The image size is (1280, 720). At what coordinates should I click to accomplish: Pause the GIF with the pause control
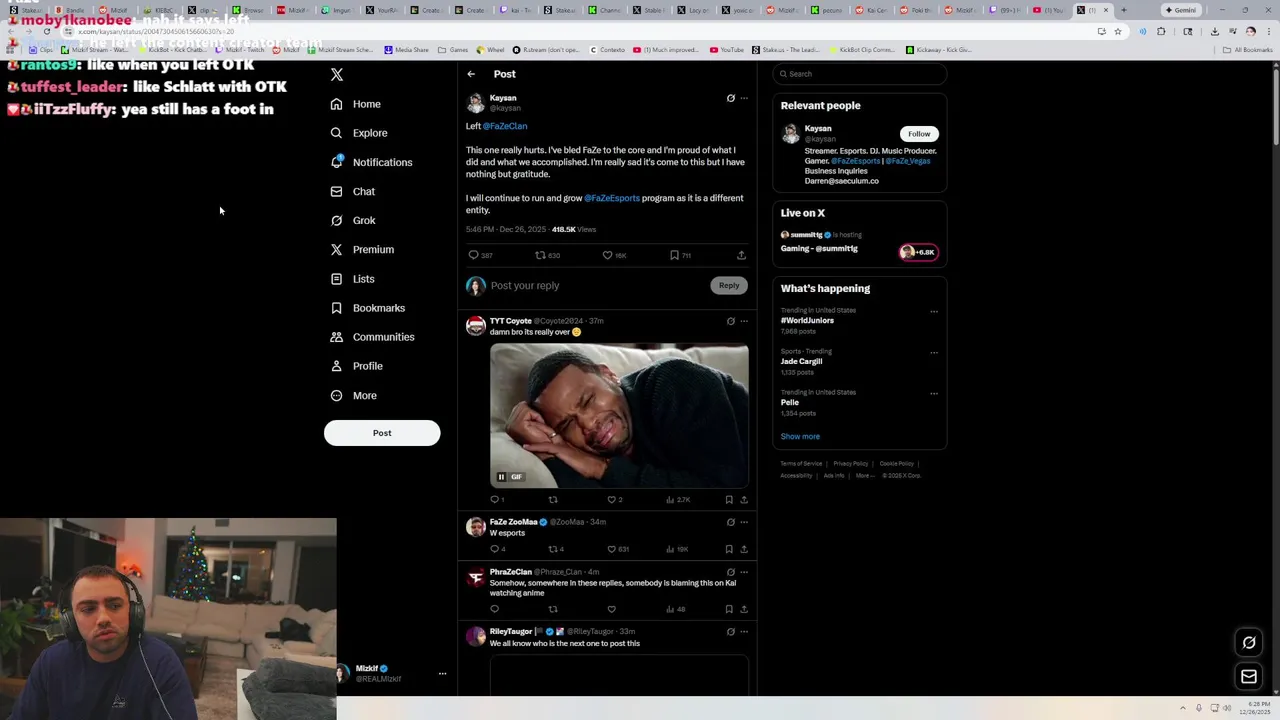click(x=501, y=477)
